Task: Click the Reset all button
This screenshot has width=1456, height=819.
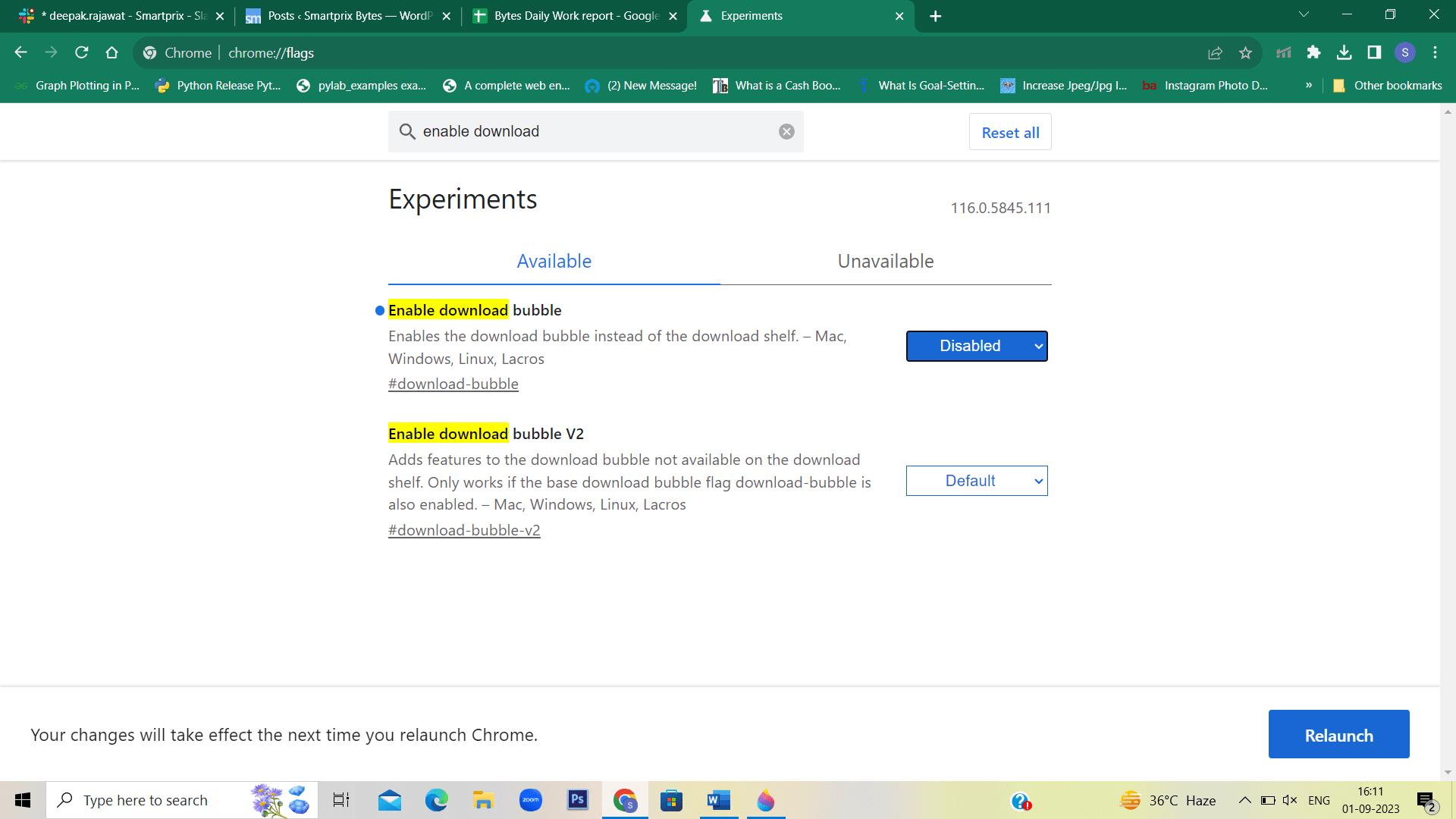Action: (x=1010, y=131)
